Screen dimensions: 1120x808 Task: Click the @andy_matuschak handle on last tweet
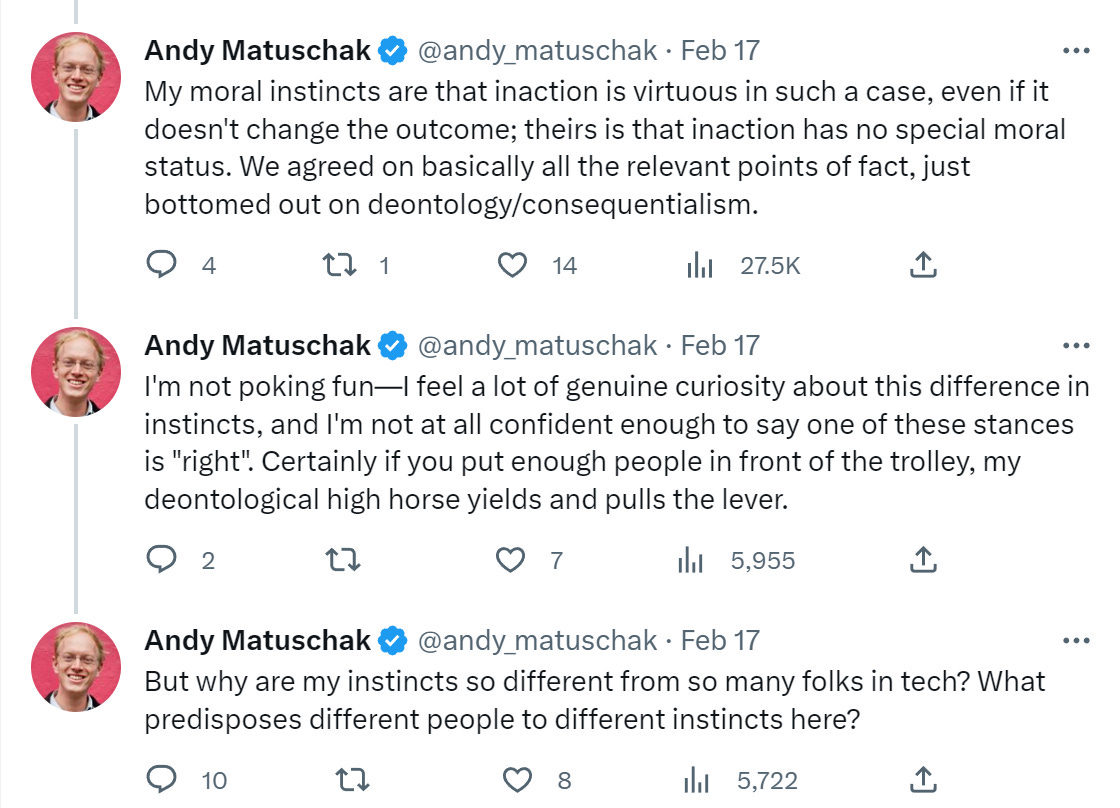[536, 640]
